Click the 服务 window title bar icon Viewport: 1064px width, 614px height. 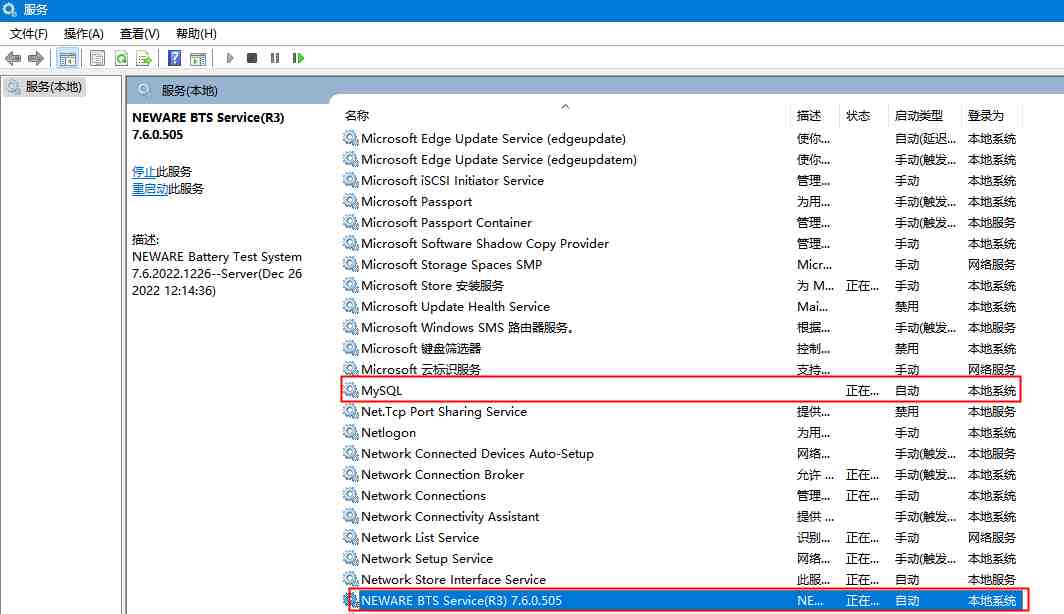(x=10, y=9)
